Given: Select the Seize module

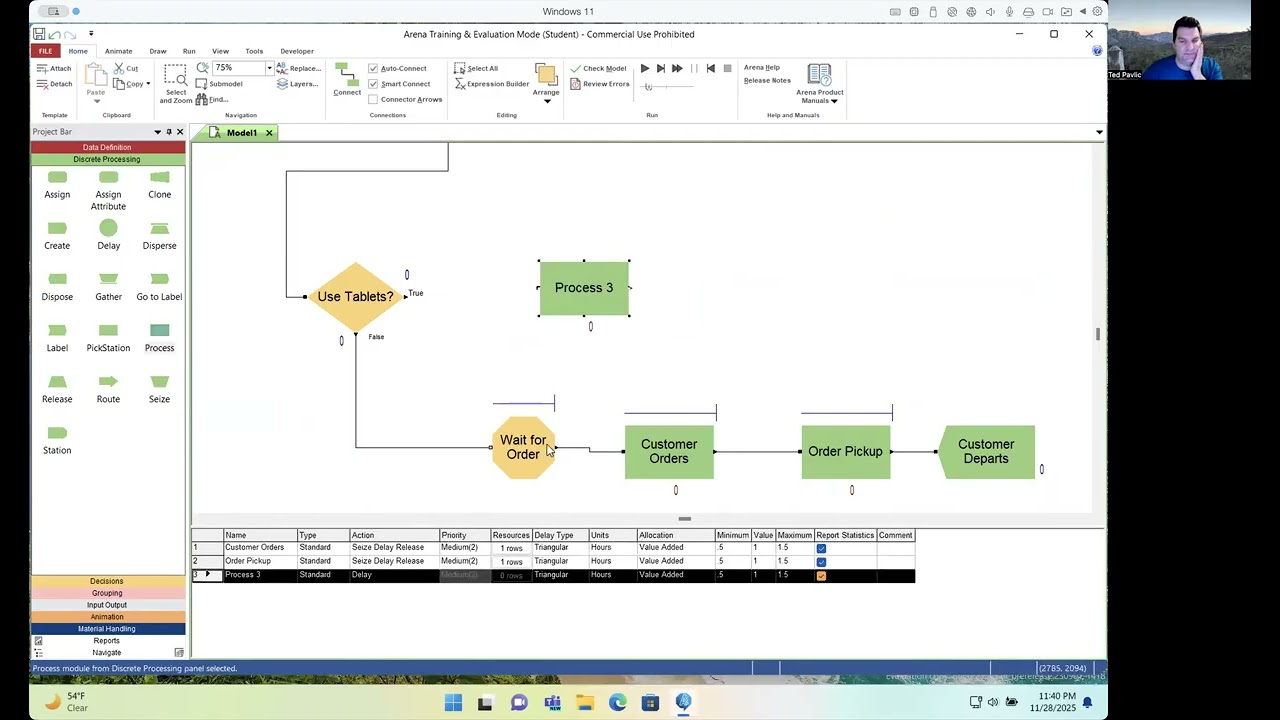Looking at the screenshot, I should pos(159,388).
